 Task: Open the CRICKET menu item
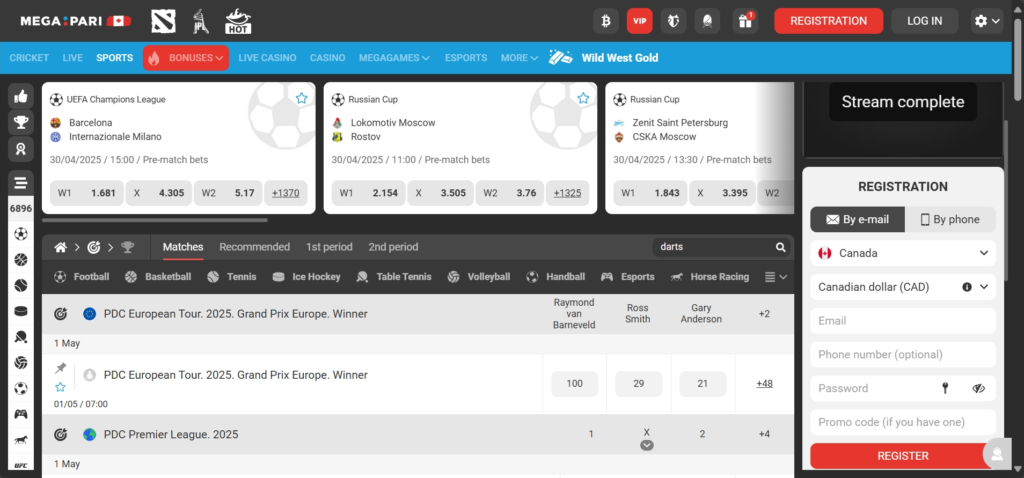point(29,57)
